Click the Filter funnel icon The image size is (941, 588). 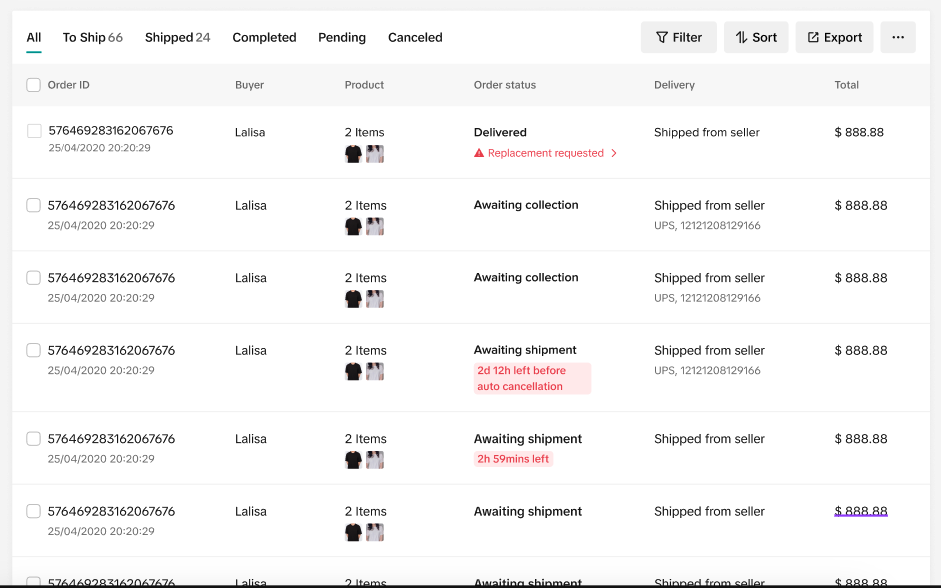(662, 38)
